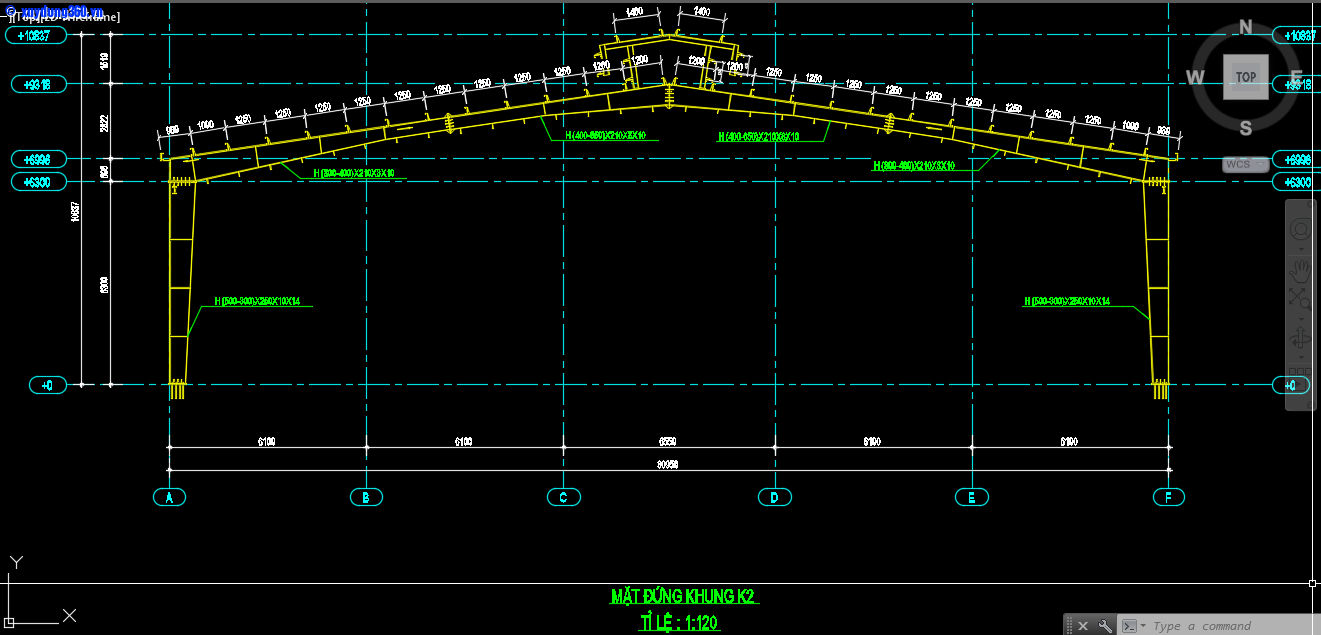1321x635 pixels.
Task: Open the WCS coordinate system dropdown
Action: (1245, 164)
